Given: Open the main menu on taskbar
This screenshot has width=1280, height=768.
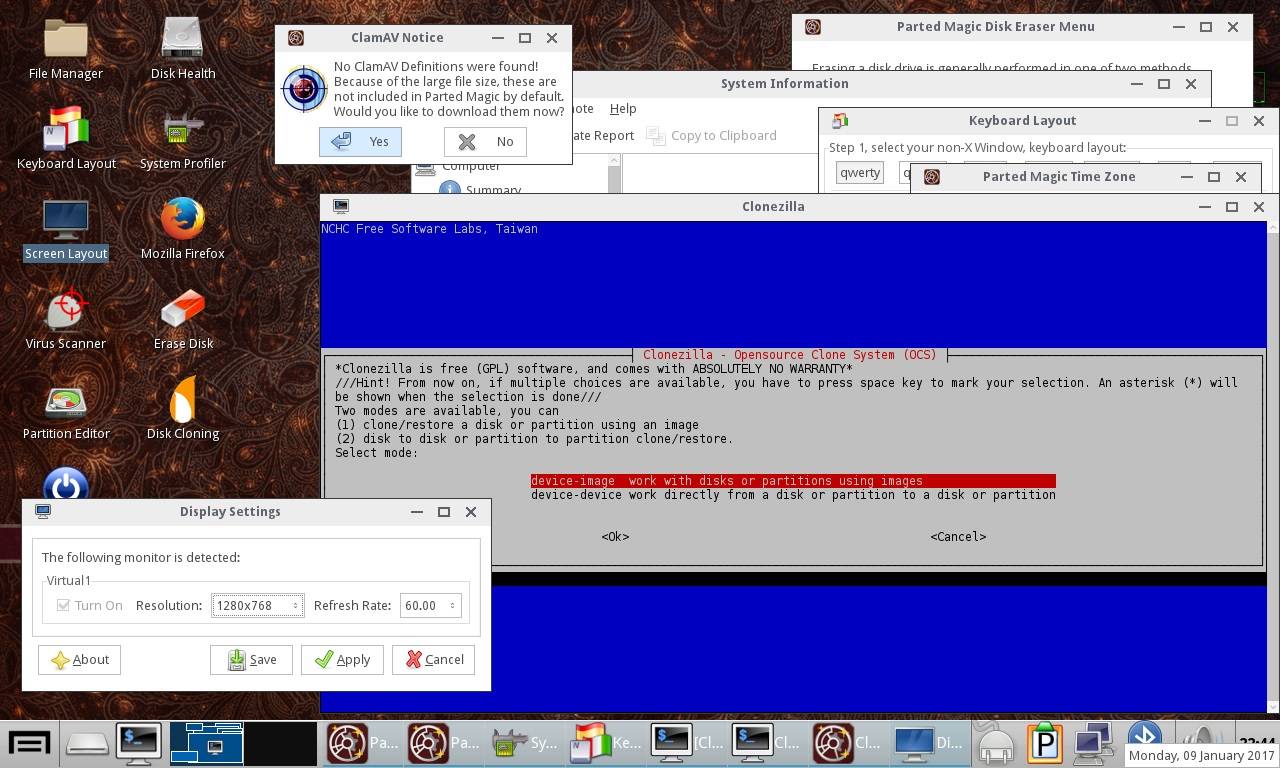Looking at the screenshot, I should click(x=29, y=743).
